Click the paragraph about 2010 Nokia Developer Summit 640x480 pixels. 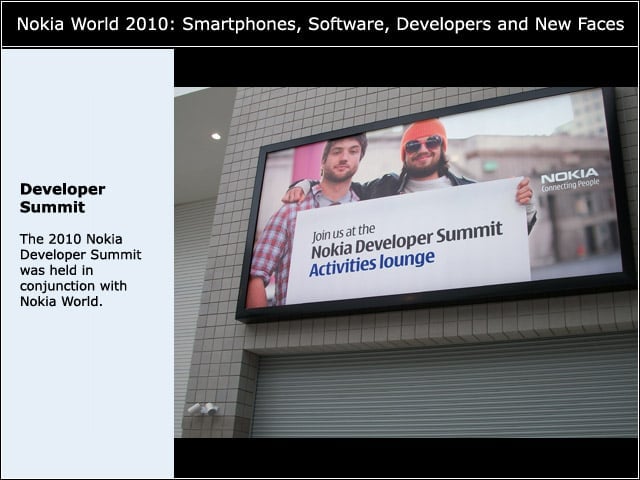point(80,270)
